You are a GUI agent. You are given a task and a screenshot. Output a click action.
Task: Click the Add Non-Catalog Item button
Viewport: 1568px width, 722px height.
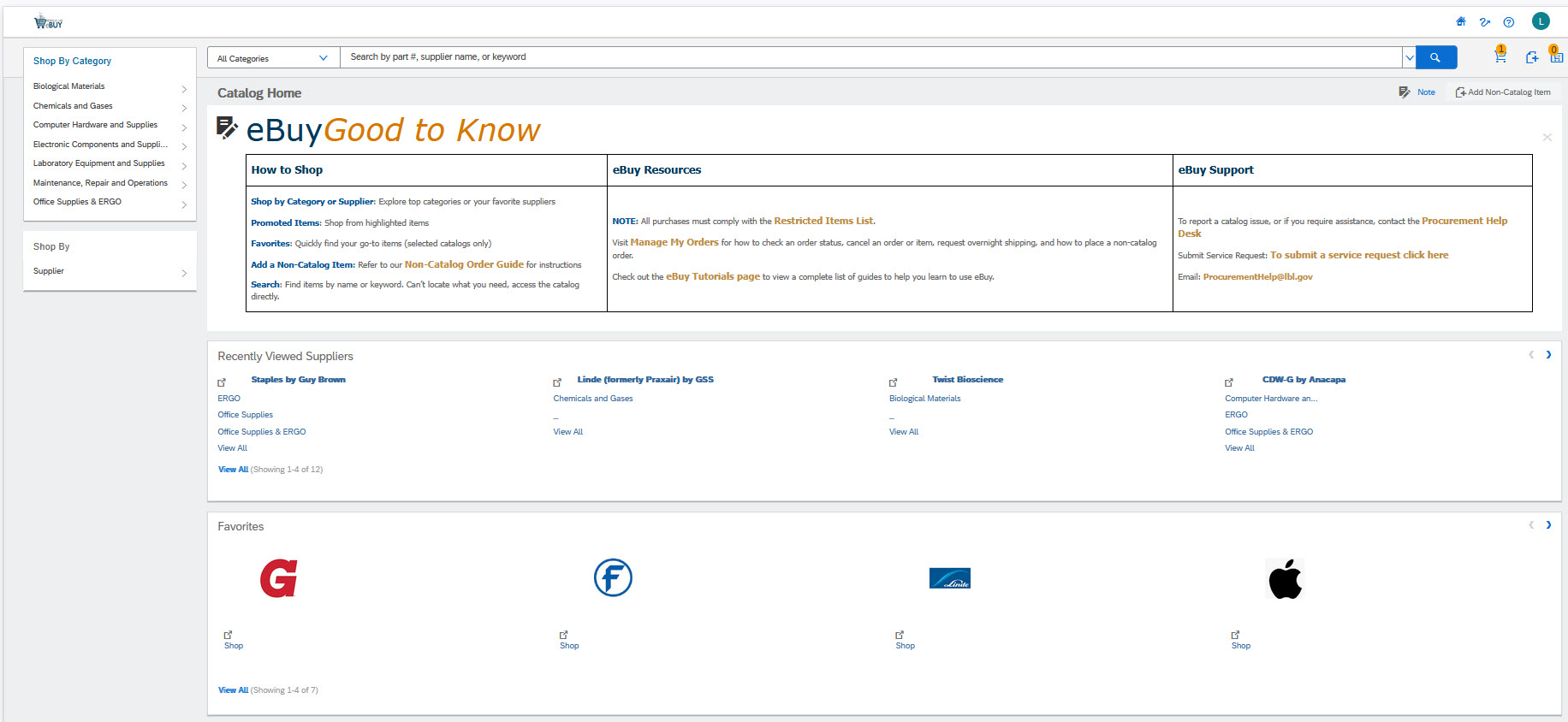(x=1503, y=92)
